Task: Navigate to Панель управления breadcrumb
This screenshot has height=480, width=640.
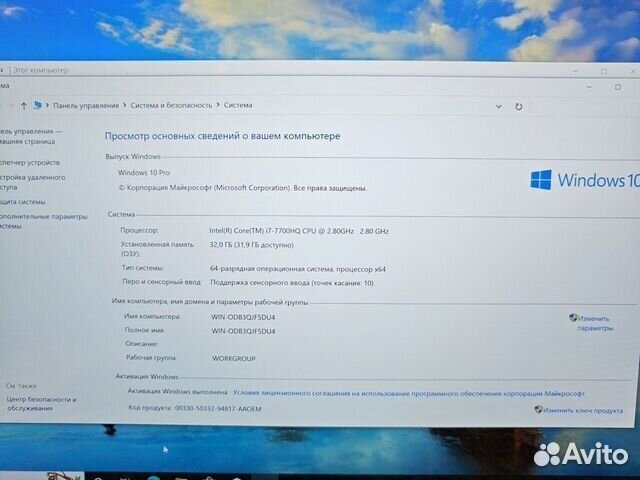Action: click(x=86, y=105)
